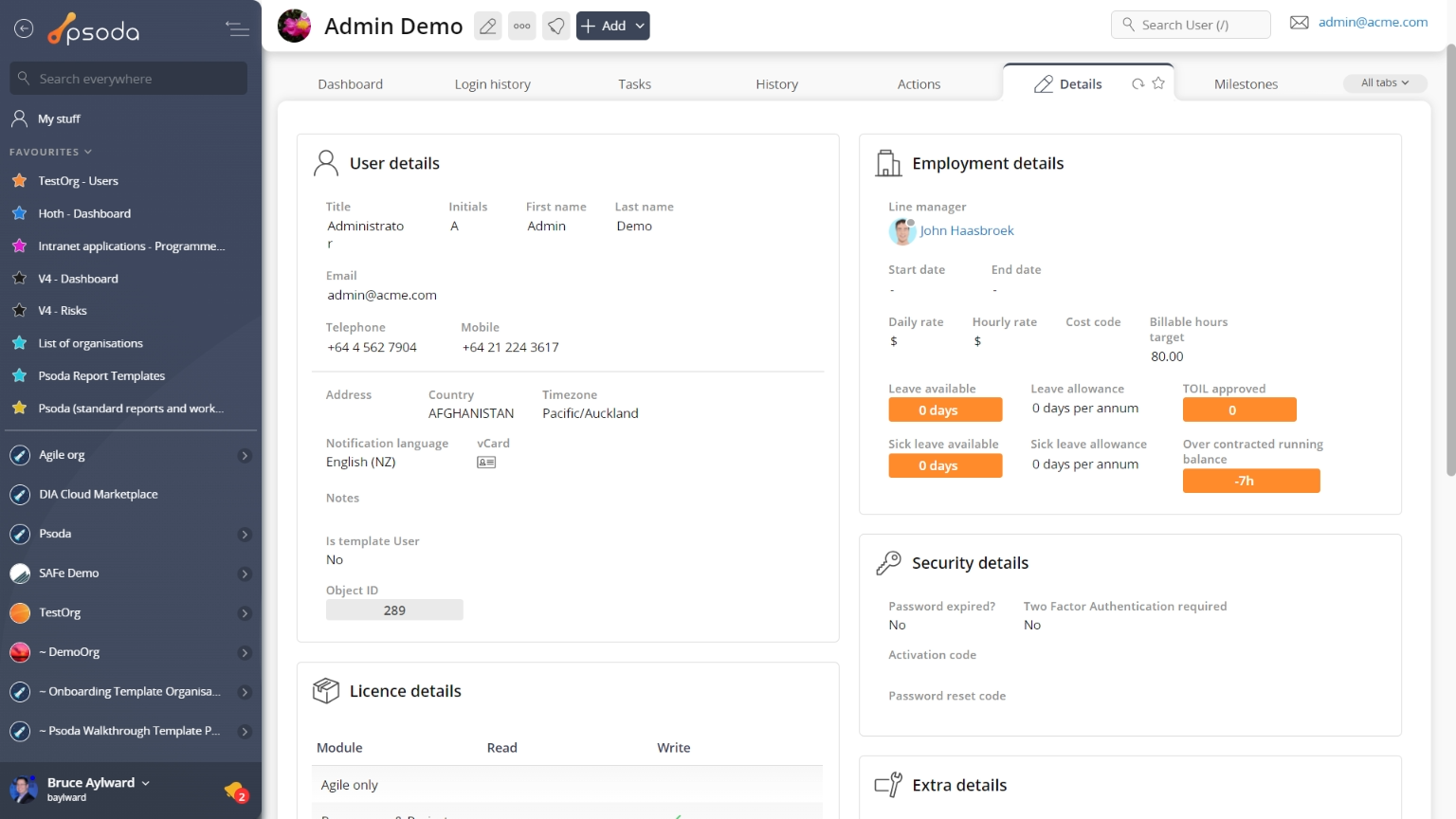Click the Employment details building icon

tap(888, 163)
